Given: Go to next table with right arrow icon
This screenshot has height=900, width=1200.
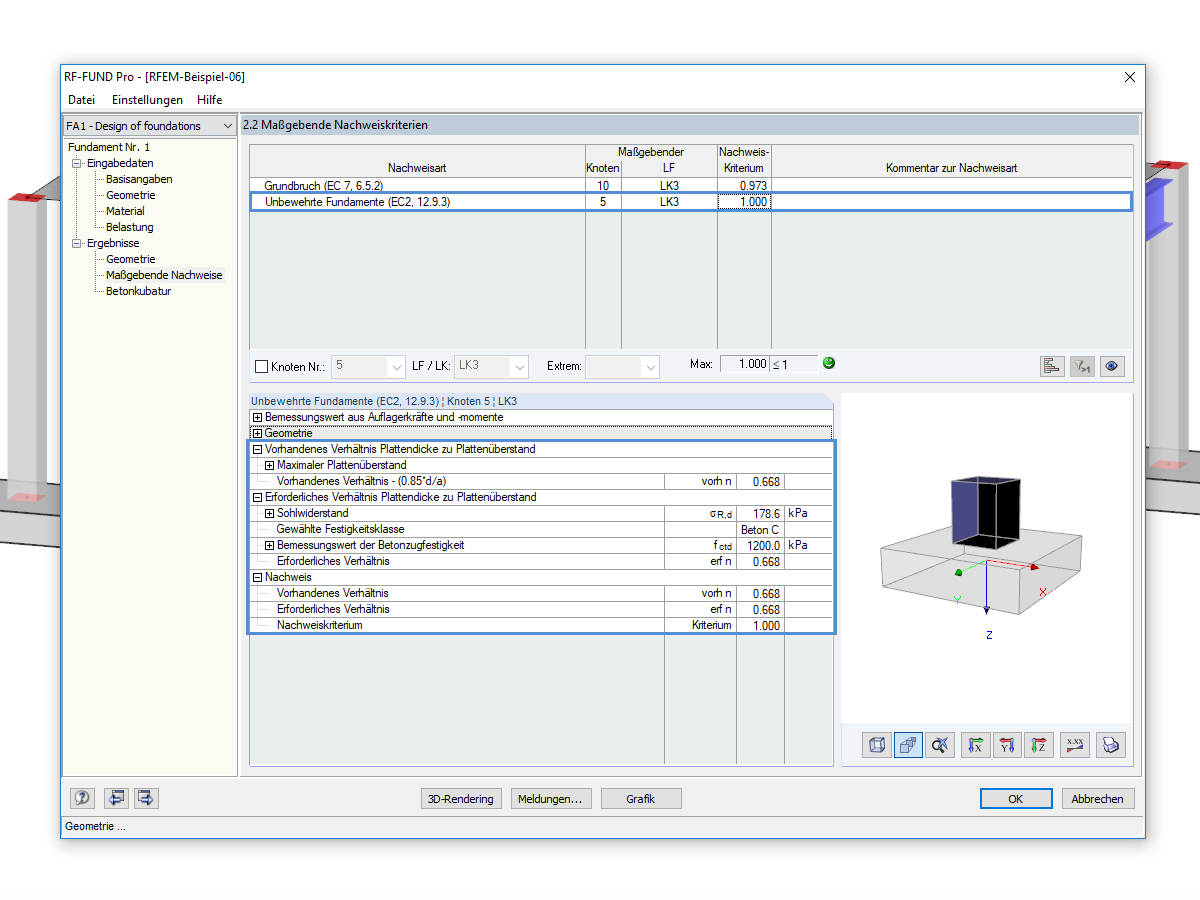Looking at the screenshot, I should click(x=146, y=798).
